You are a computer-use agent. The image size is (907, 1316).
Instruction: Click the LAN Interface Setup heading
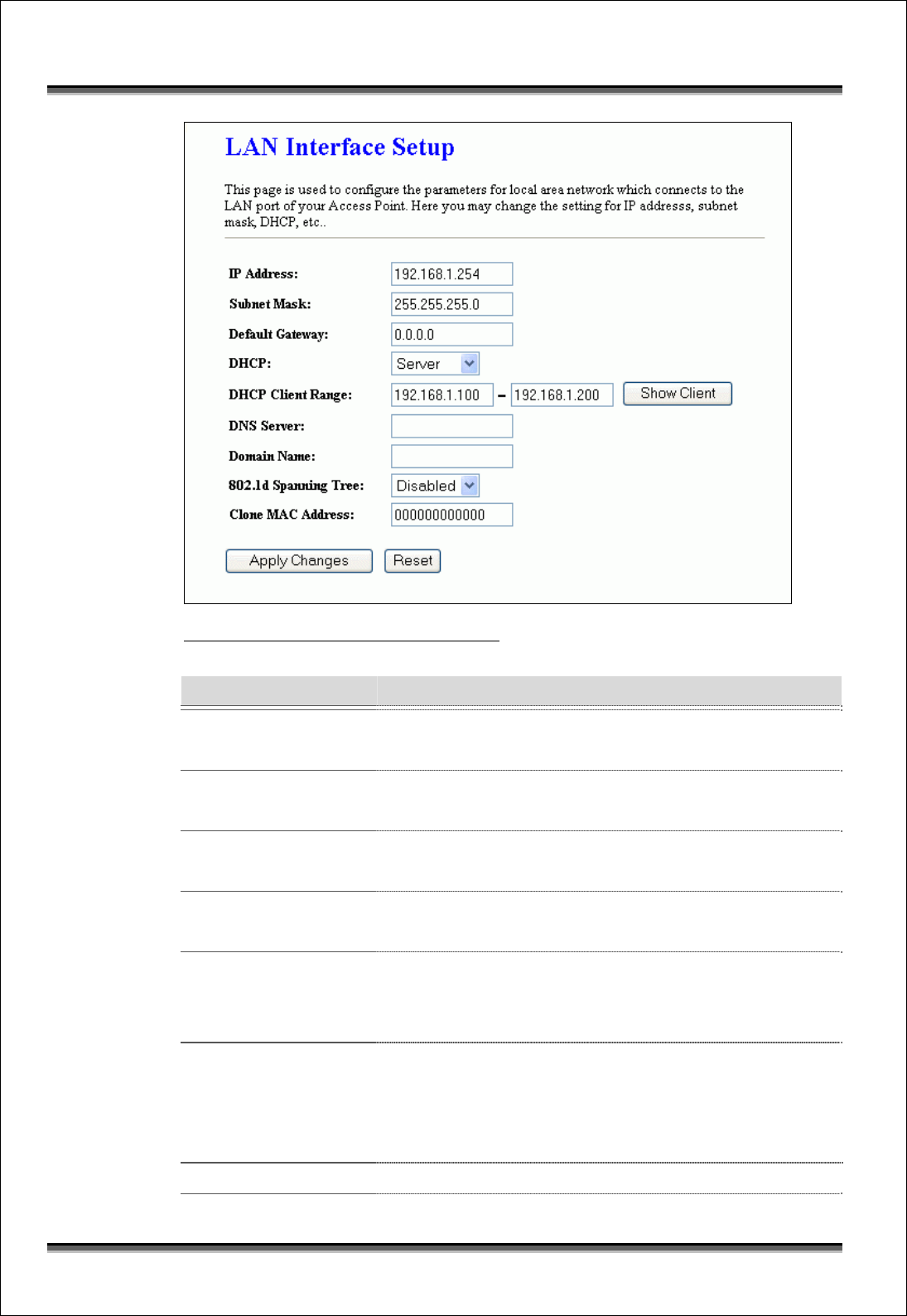point(340,148)
